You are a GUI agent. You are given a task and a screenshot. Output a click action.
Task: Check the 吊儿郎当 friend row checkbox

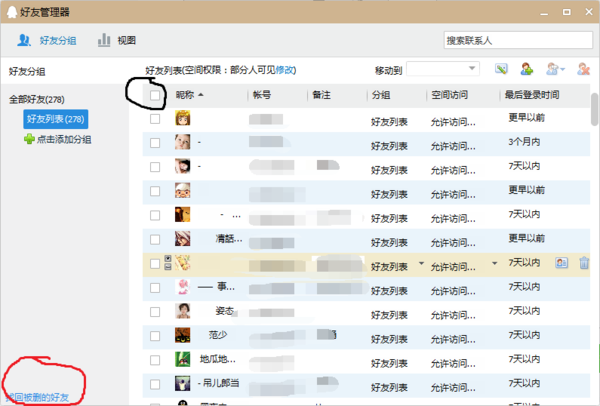(155, 384)
